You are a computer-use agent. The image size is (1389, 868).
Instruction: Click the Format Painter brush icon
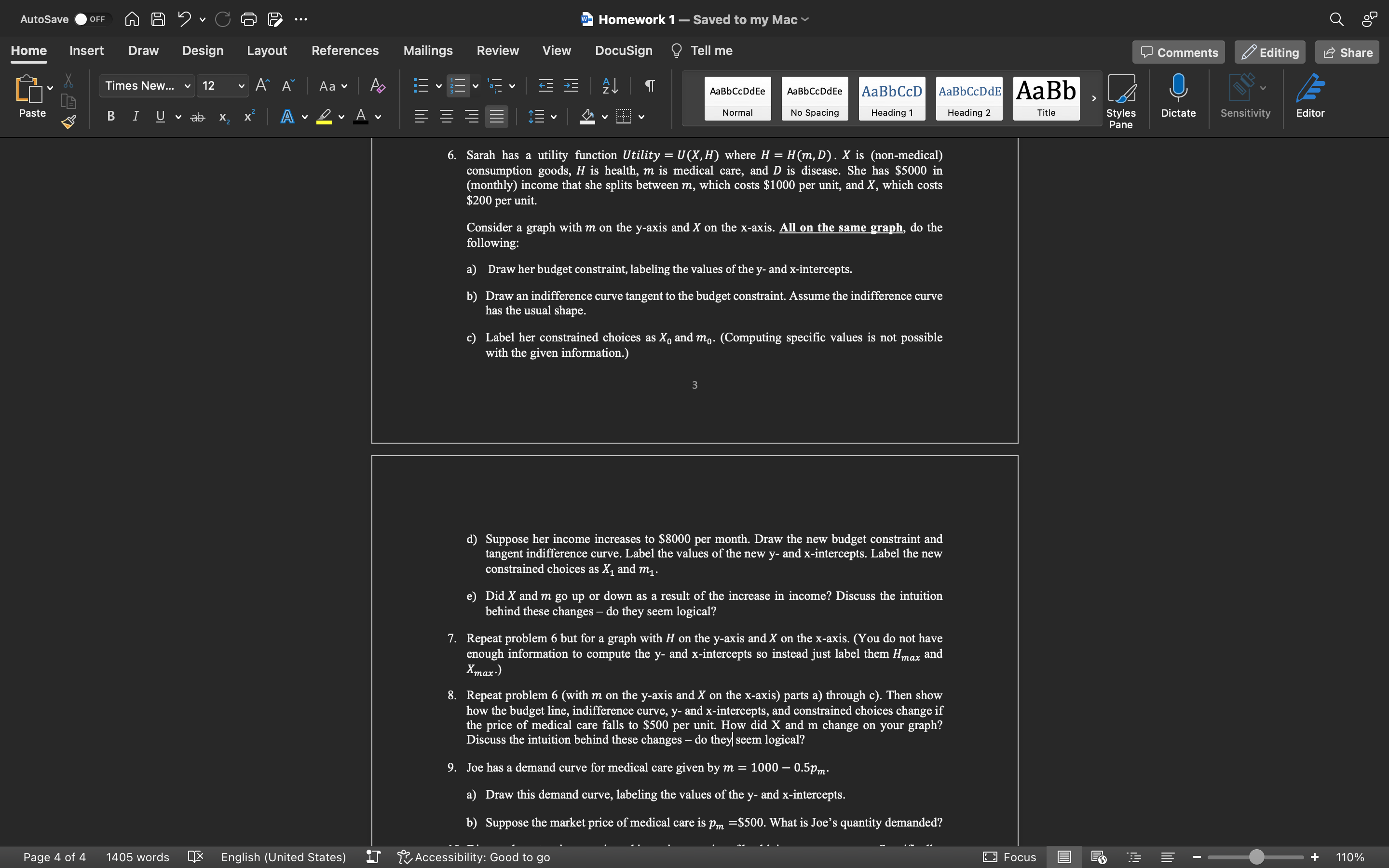pos(69,122)
